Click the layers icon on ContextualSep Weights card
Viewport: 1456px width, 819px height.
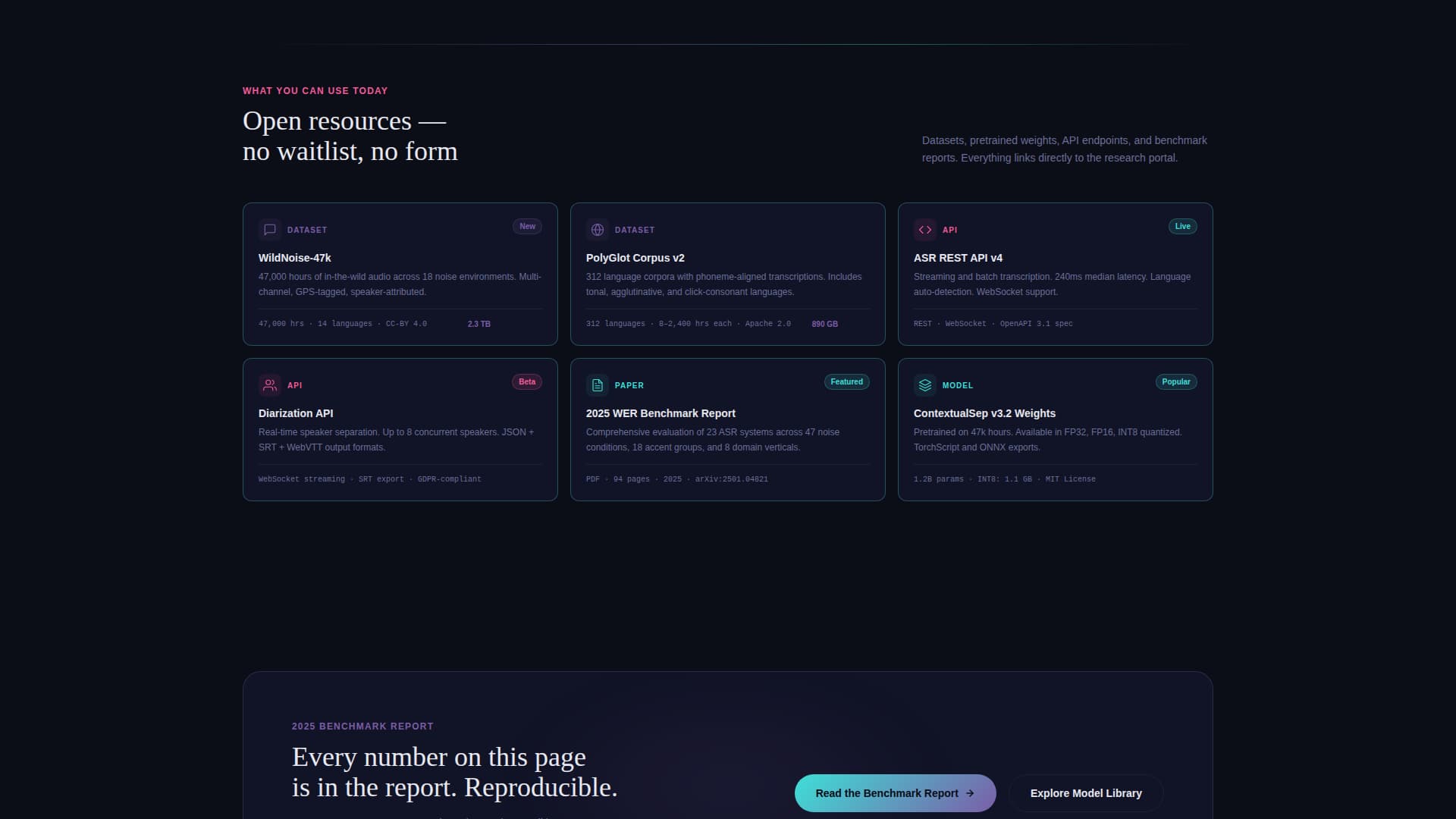(924, 385)
